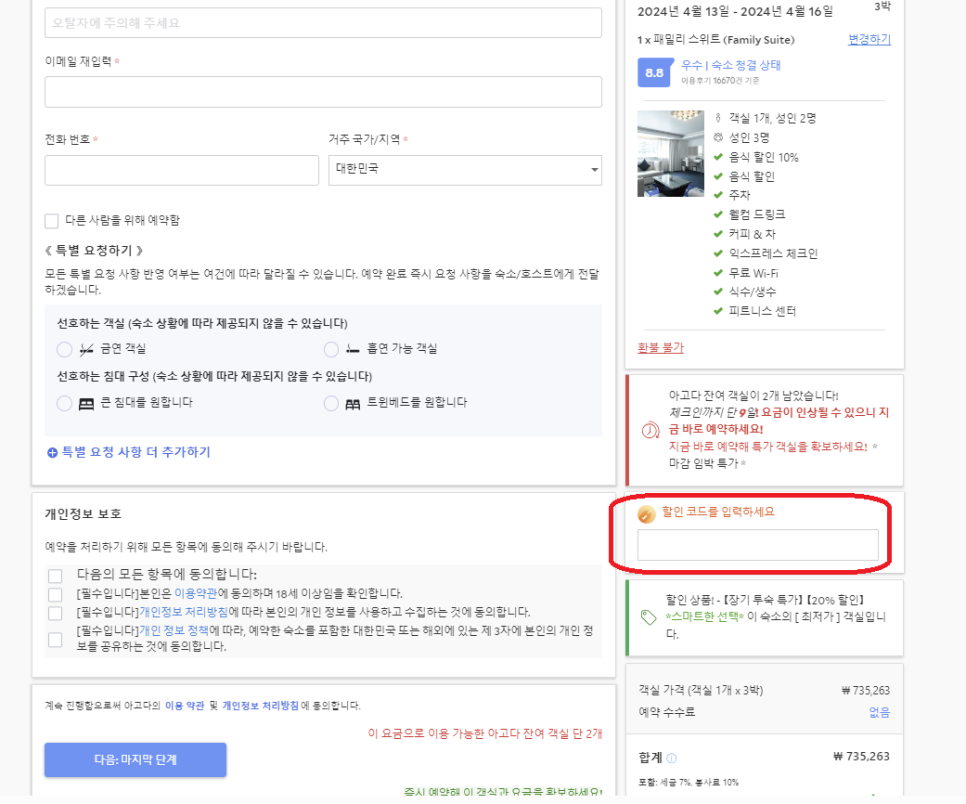Image resolution: width=966 pixels, height=804 pixels.
Task: Click checkmark beside 주차
Action: (718, 195)
